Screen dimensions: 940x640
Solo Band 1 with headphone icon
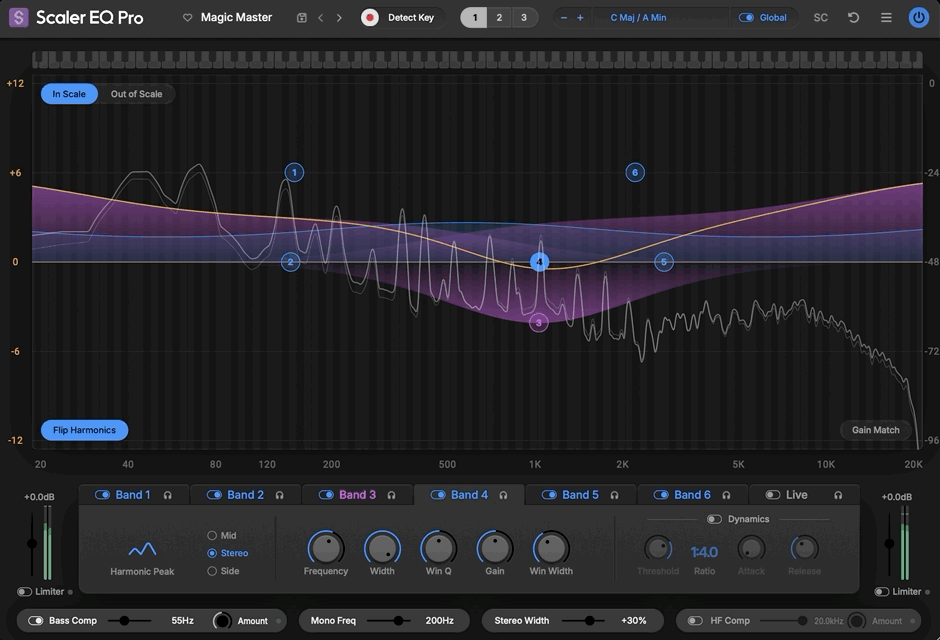(x=168, y=495)
